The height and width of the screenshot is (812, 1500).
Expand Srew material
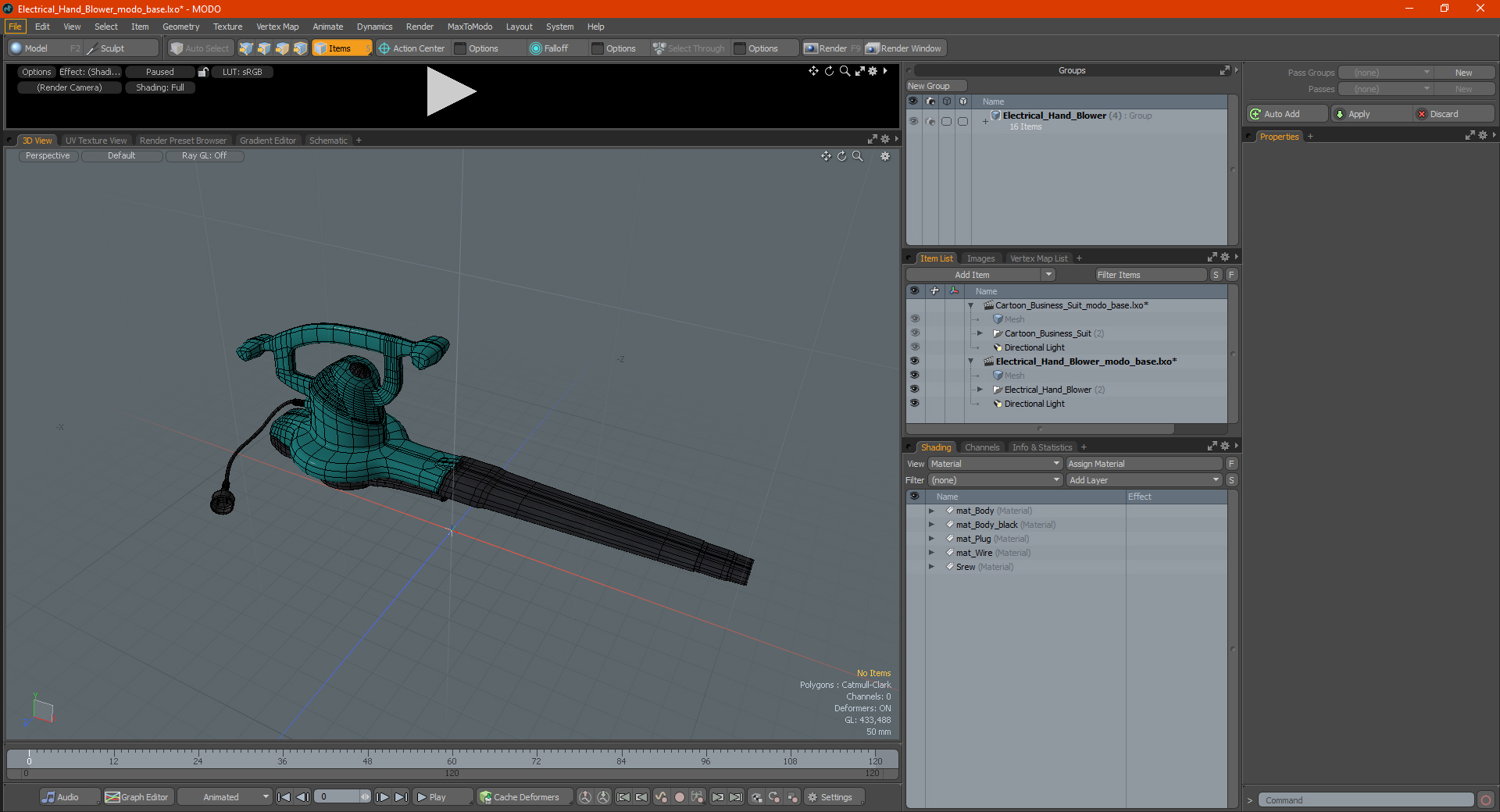point(931,567)
